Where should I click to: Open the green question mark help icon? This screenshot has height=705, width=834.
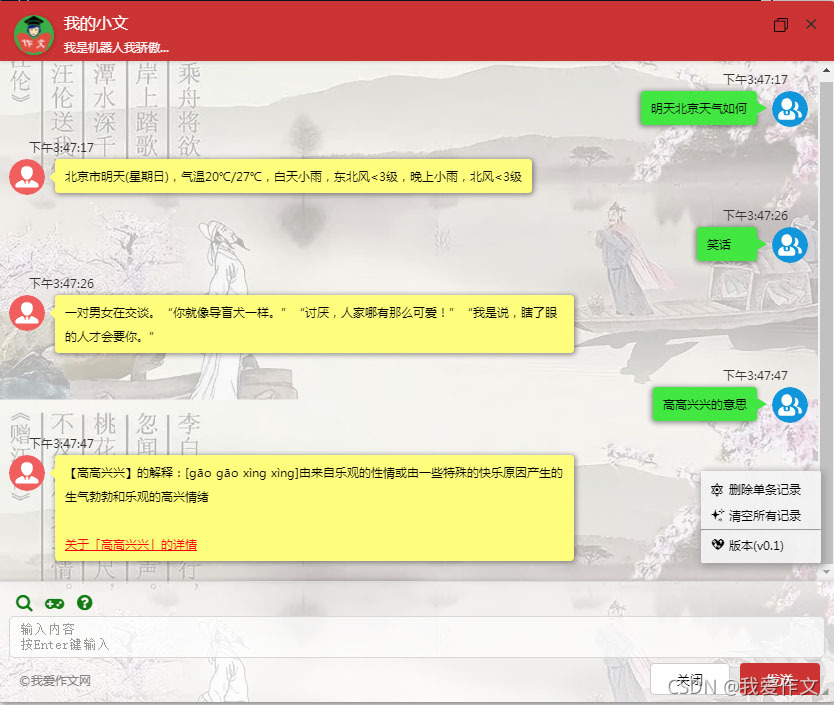pyautogui.click(x=85, y=602)
